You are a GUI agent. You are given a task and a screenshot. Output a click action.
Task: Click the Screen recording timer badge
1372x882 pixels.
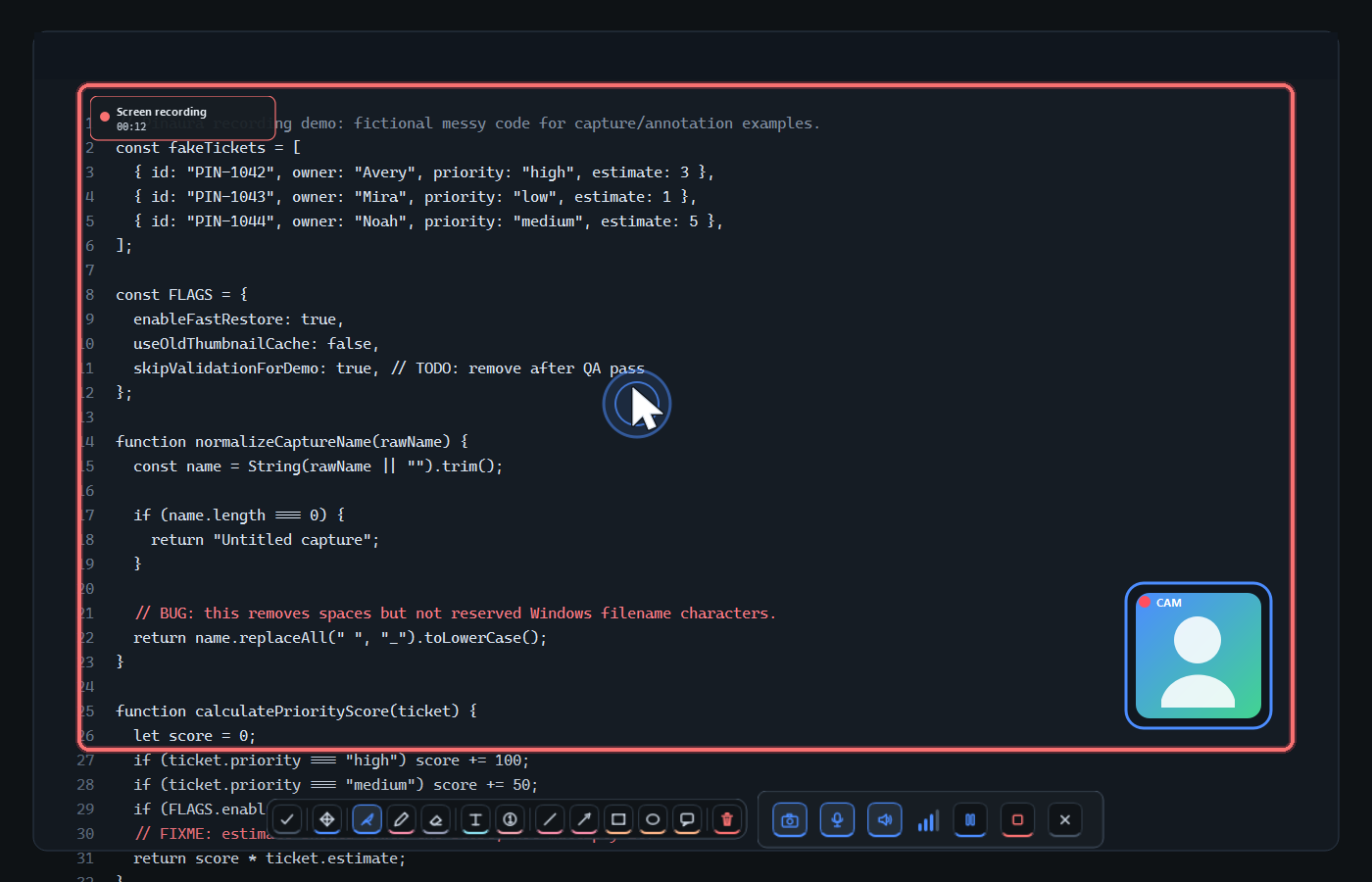(x=183, y=119)
